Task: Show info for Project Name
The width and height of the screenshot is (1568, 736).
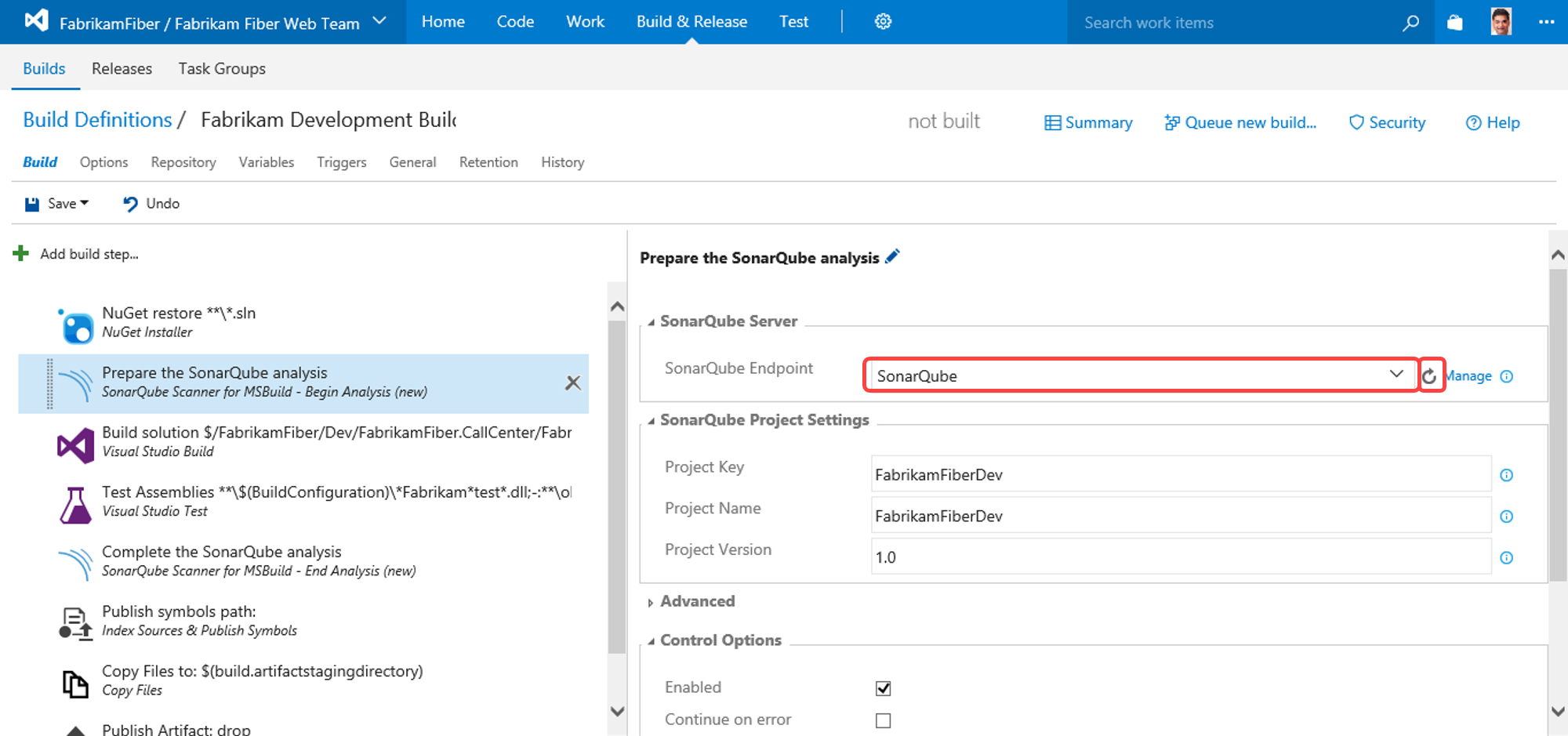Action: (1506, 517)
